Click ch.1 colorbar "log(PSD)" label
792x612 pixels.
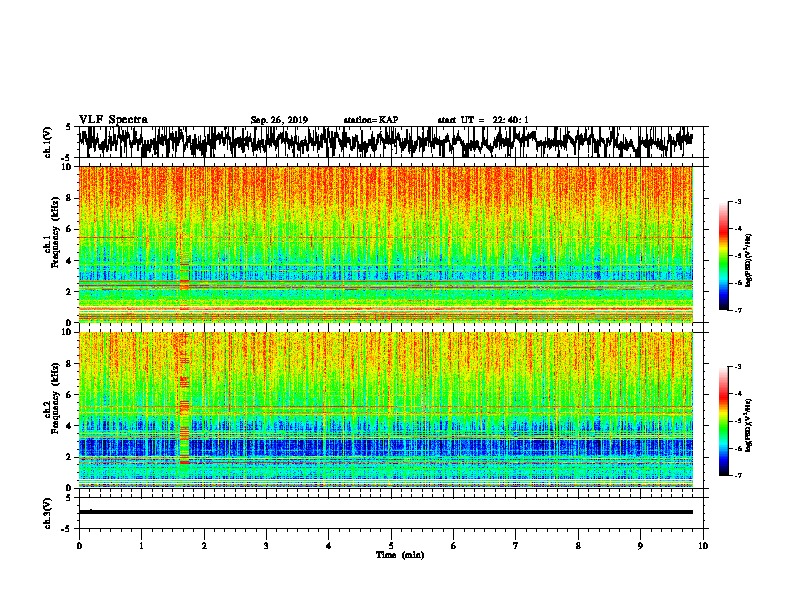coord(748,260)
